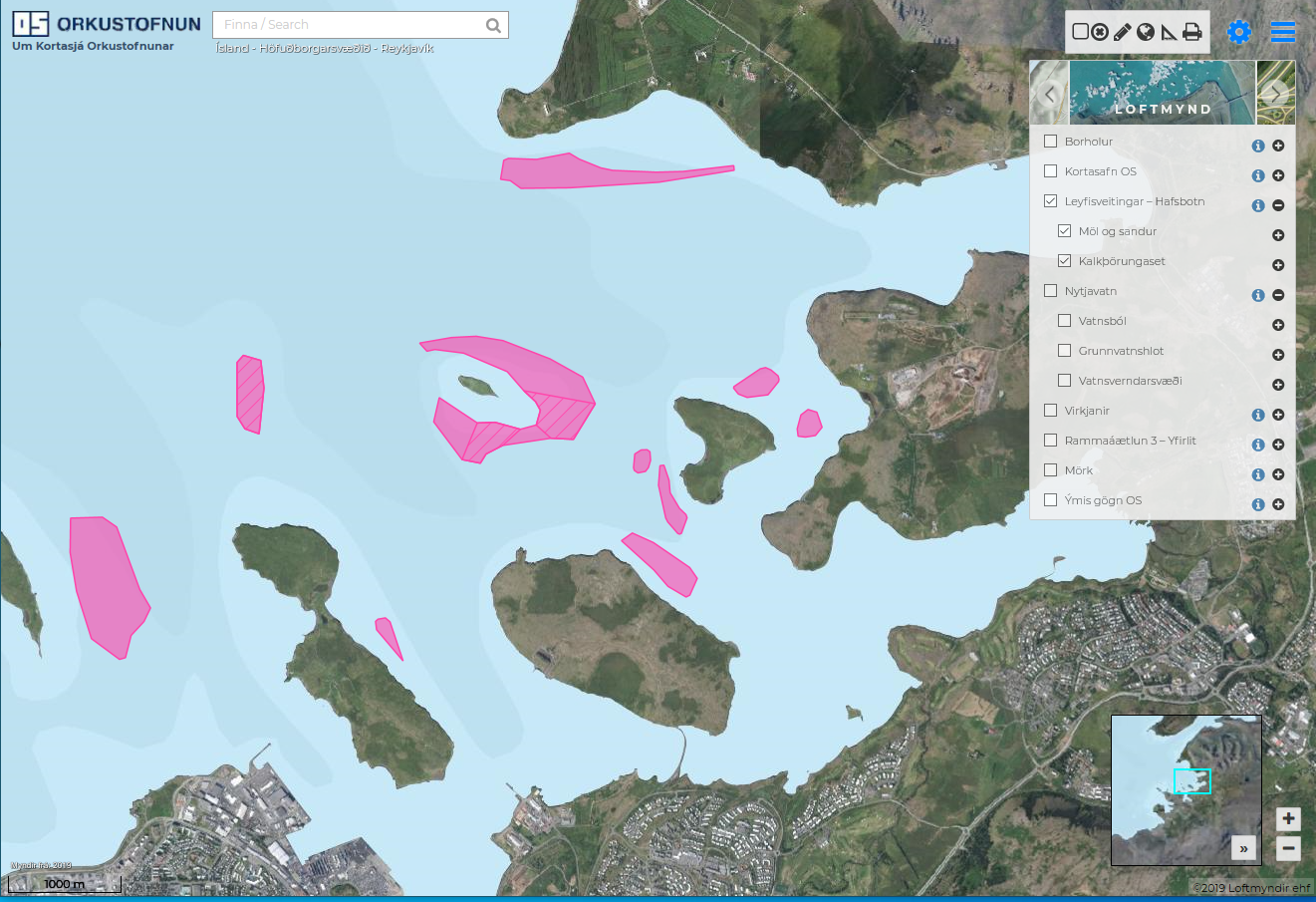Collapse the overview minimap with double chevron
Screen dimensions: 1316x902
pyautogui.click(x=1243, y=848)
